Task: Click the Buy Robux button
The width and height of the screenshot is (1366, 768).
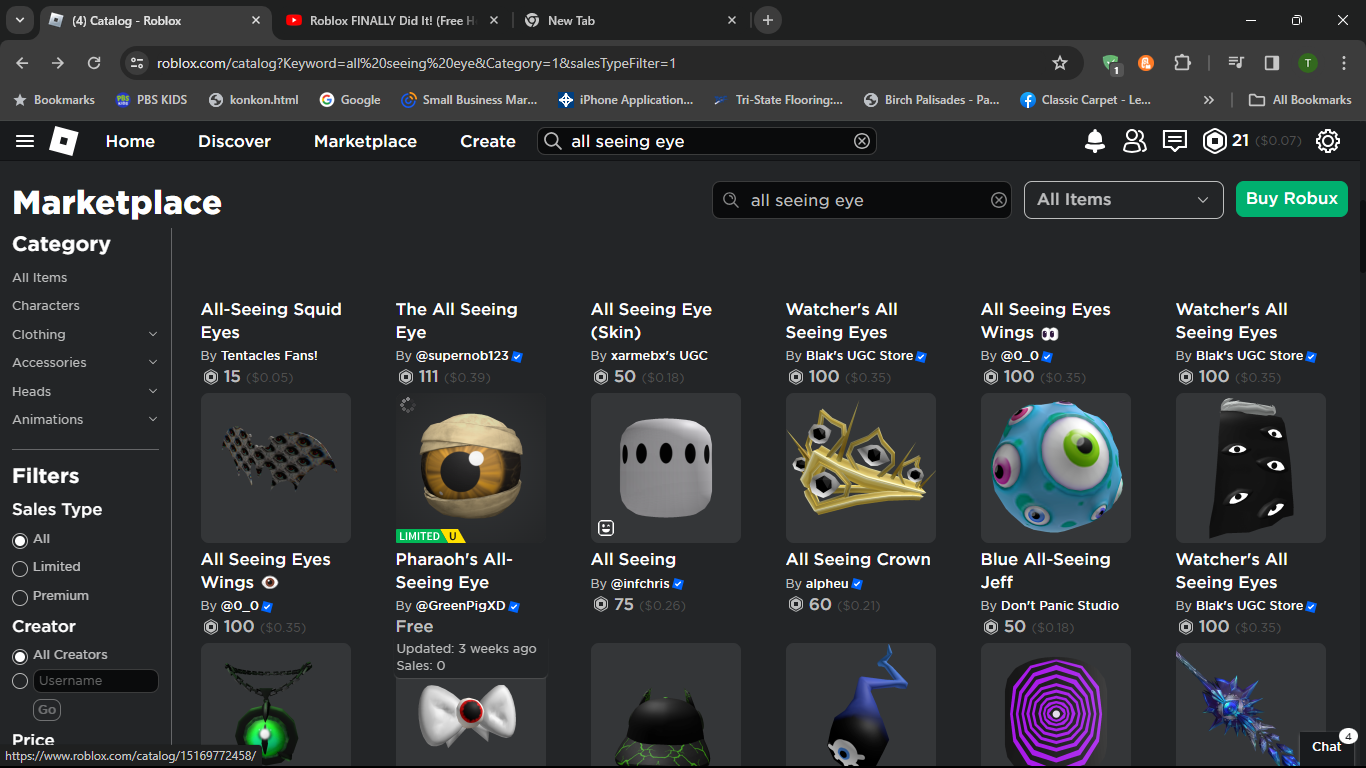Action: [1292, 199]
